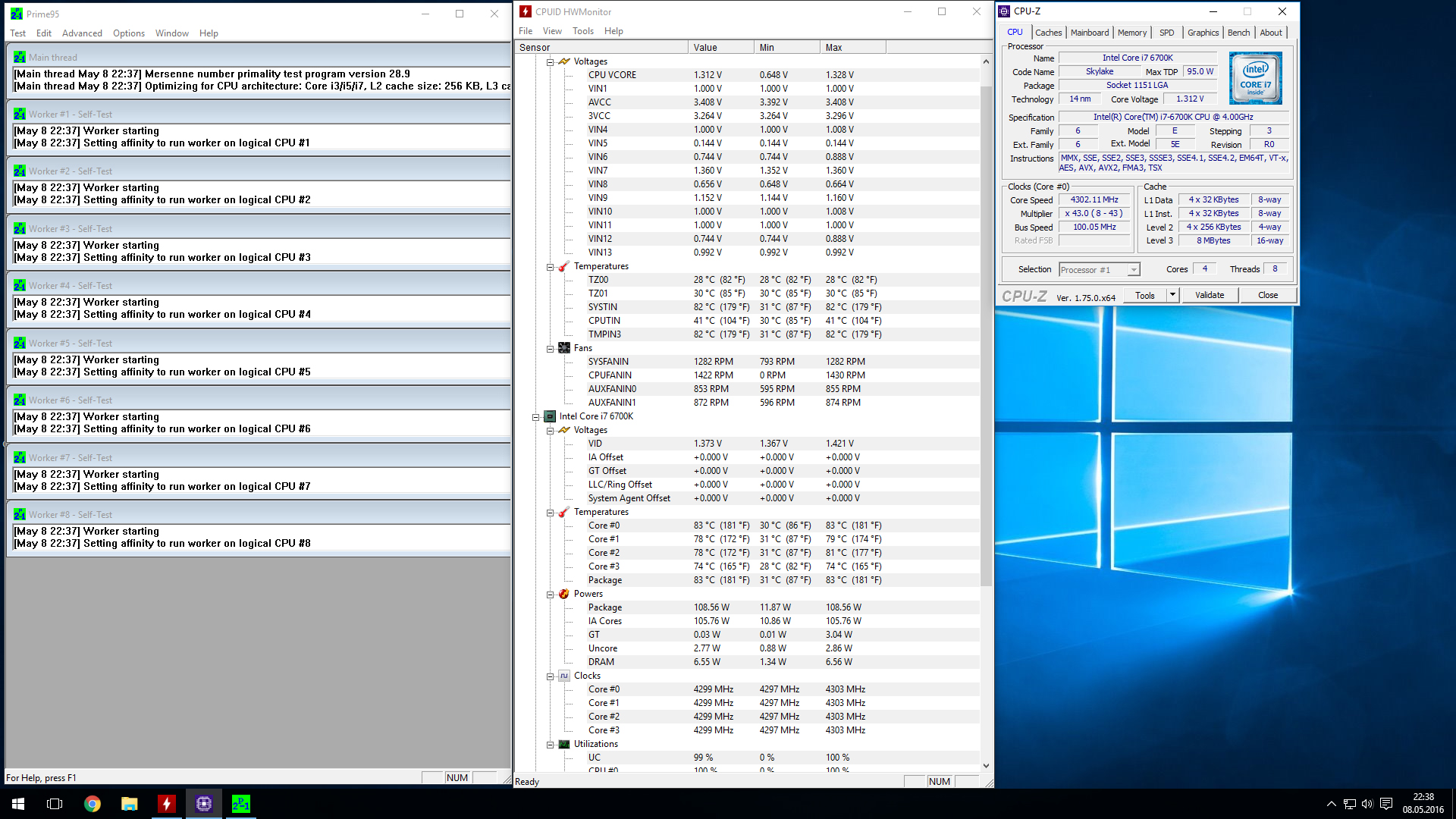Collapse the Clocks tree node
This screenshot has height=819, width=1456.
[551, 676]
